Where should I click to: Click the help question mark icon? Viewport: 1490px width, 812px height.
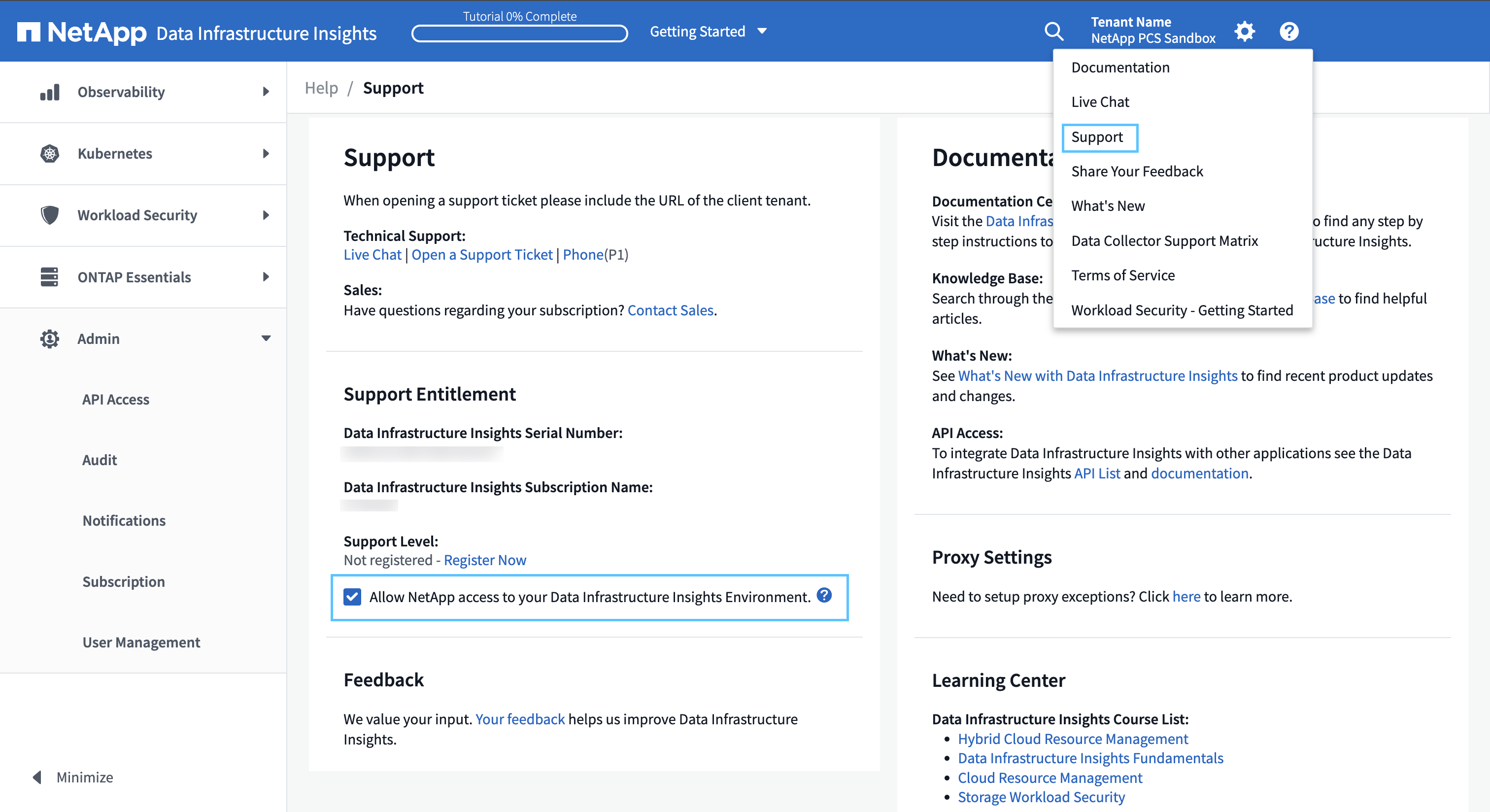point(1289,31)
